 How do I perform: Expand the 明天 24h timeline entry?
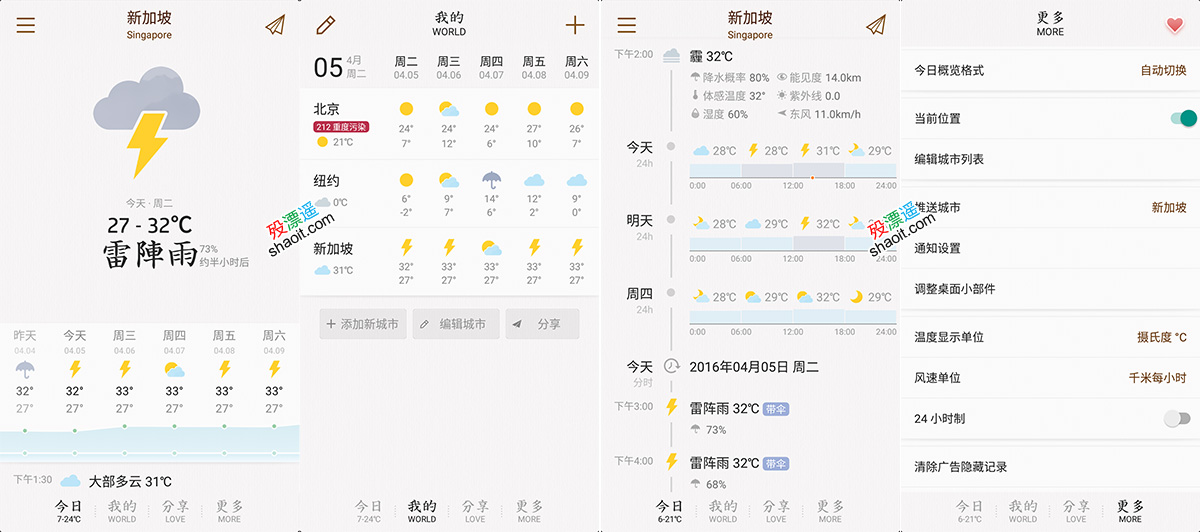(x=640, y=227)
